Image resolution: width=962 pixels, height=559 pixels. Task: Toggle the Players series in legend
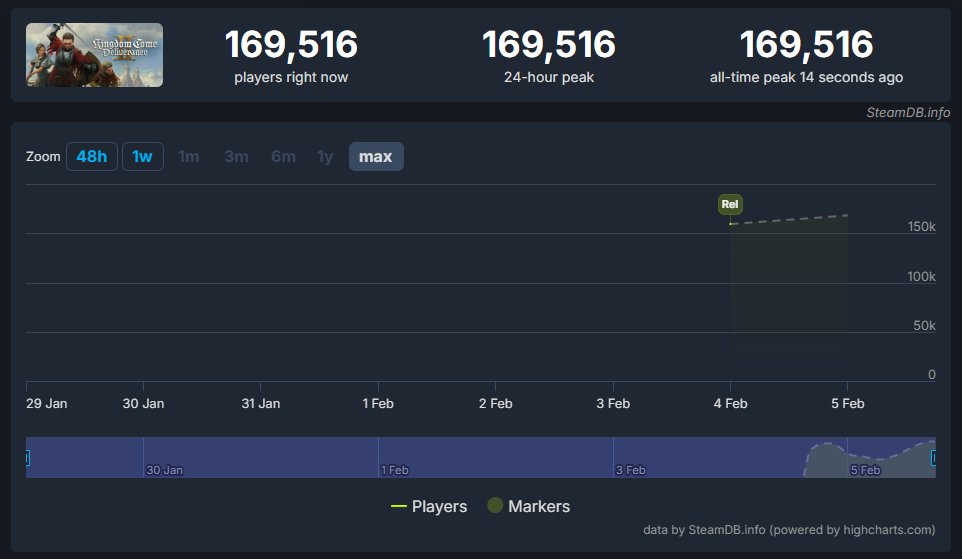tap(439, 507)
